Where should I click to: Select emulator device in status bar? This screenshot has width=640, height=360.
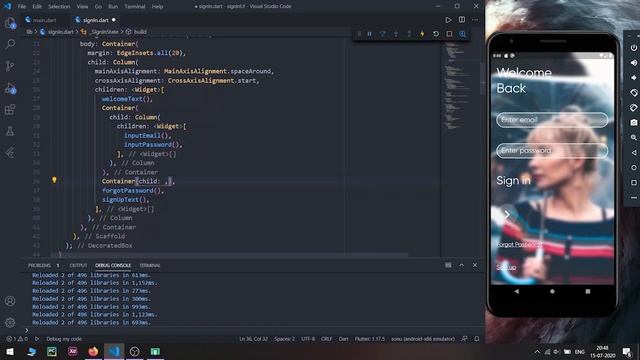(423, 339)
